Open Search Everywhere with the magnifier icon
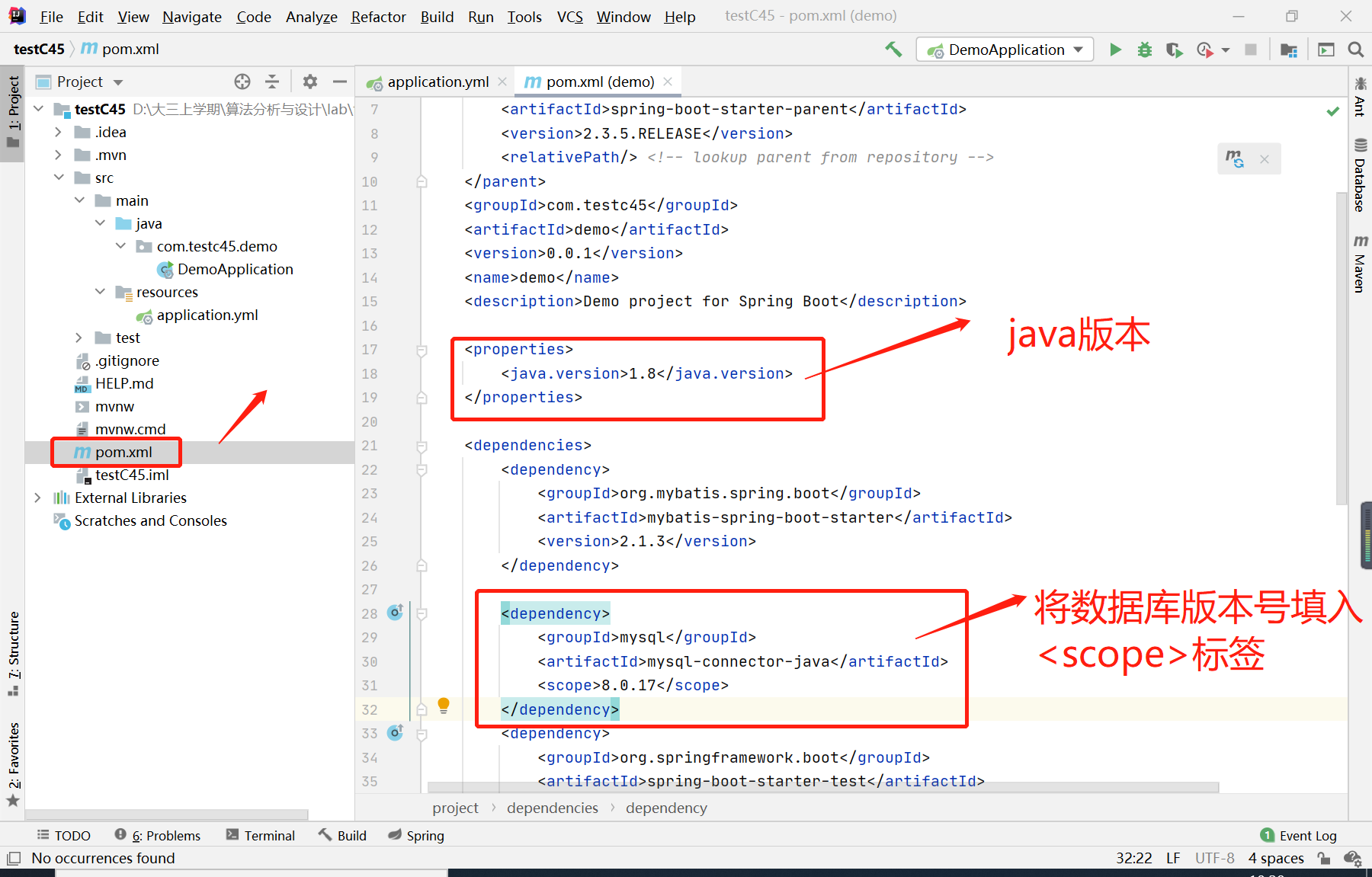Screen dimensions: 1372x877 (x=1355, y=49)
